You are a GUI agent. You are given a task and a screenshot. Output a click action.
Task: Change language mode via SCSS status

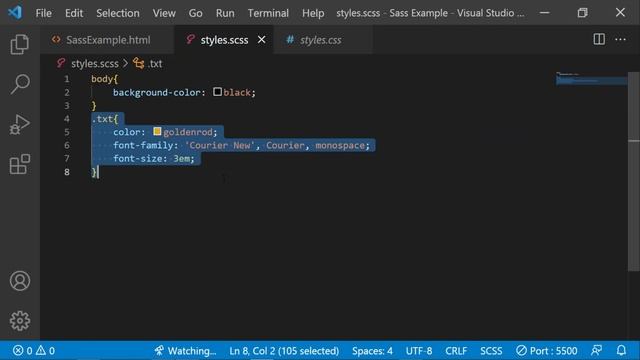[491, 351]
